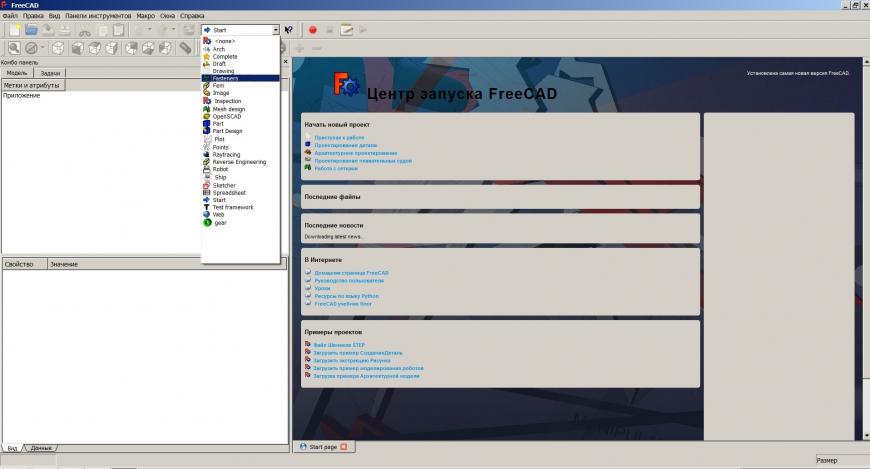
Task: Open the Работа с сетками link
Action: [x=336, y=168]
